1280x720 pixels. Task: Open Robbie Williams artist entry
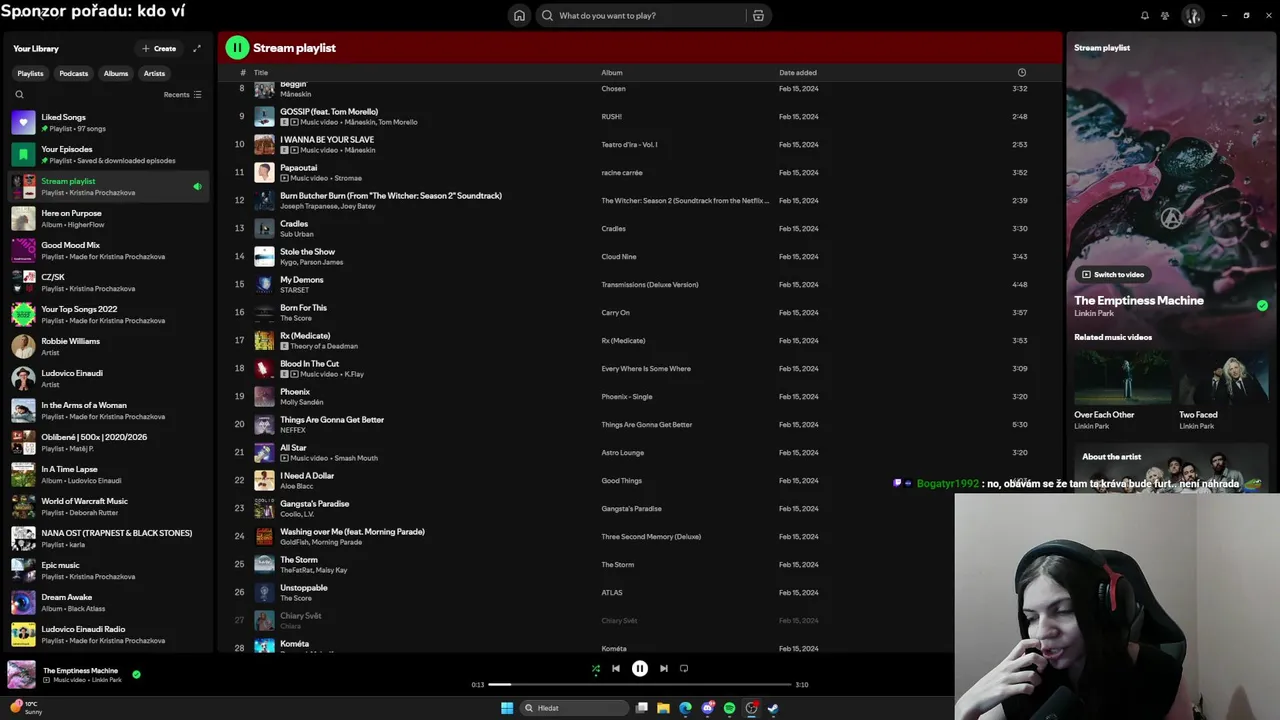click(108, 346)
